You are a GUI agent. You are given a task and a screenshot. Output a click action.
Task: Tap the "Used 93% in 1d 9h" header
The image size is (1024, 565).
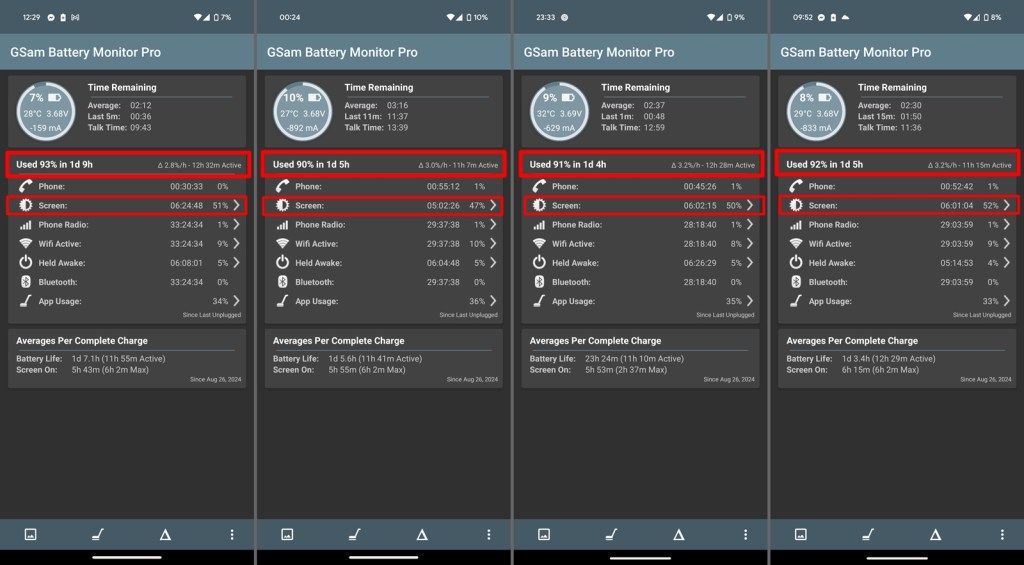pos(127,164)
